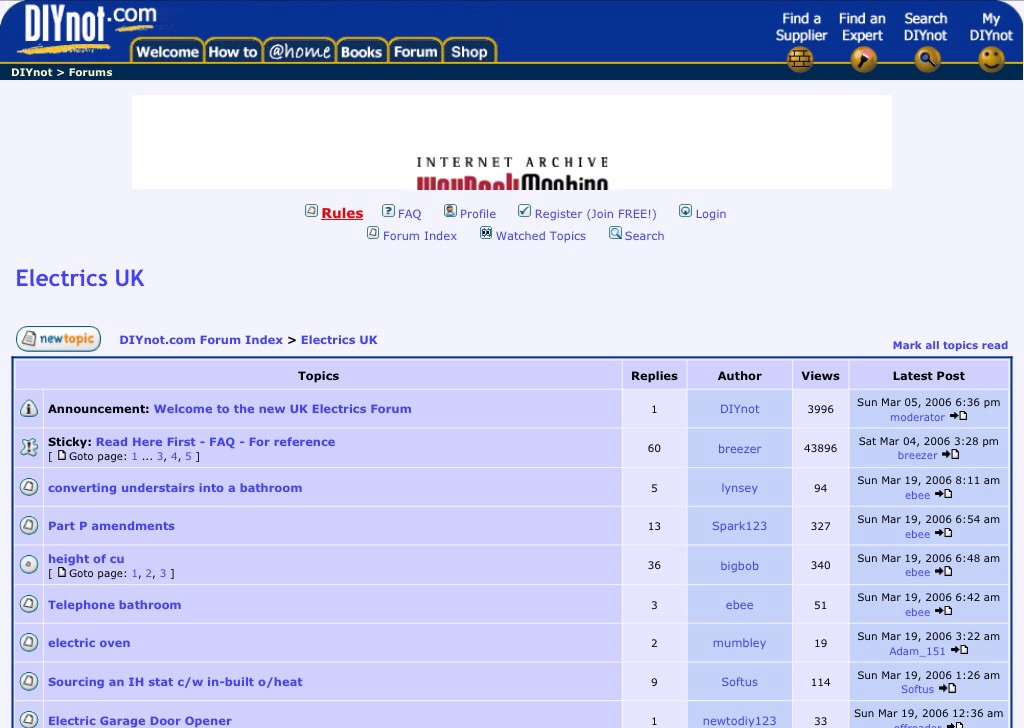Click Register (Join FREE!) link
The width and height of the screenshot is (1024, 728).
tap(595, 214)
